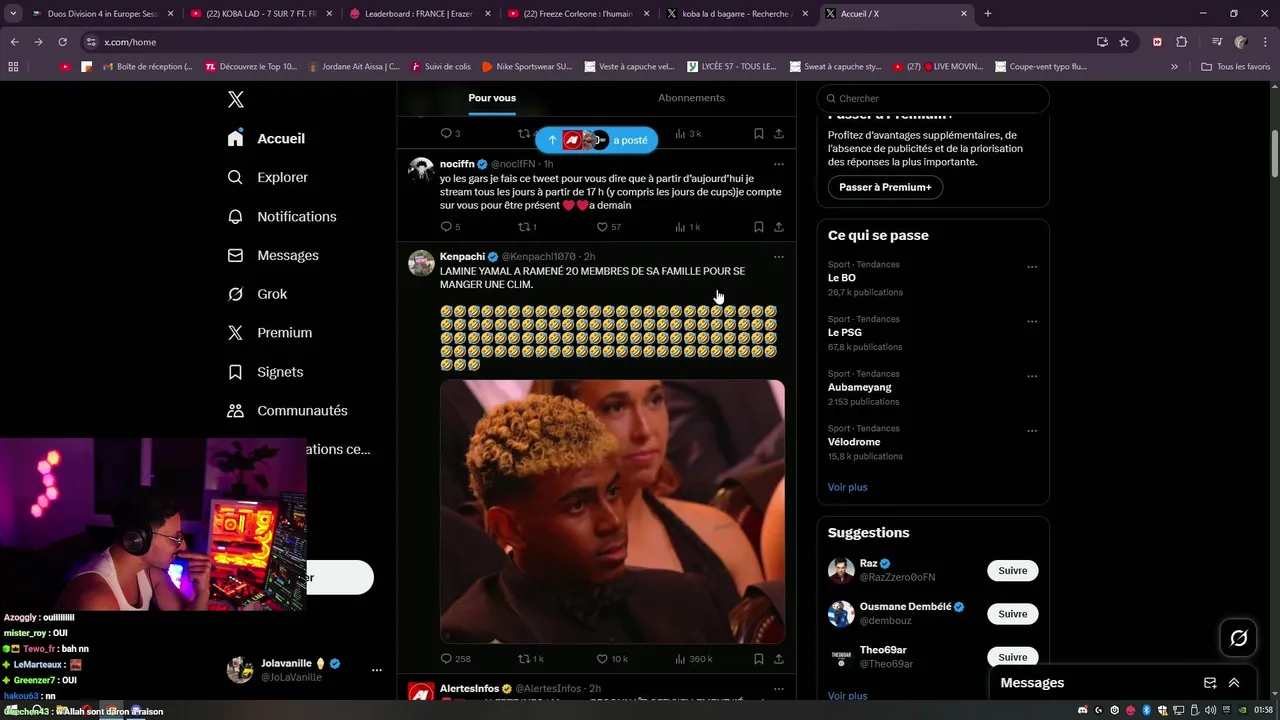Open Accueil from the sidebar
The height and width of the screenshot is (720, 1280).
266,138
